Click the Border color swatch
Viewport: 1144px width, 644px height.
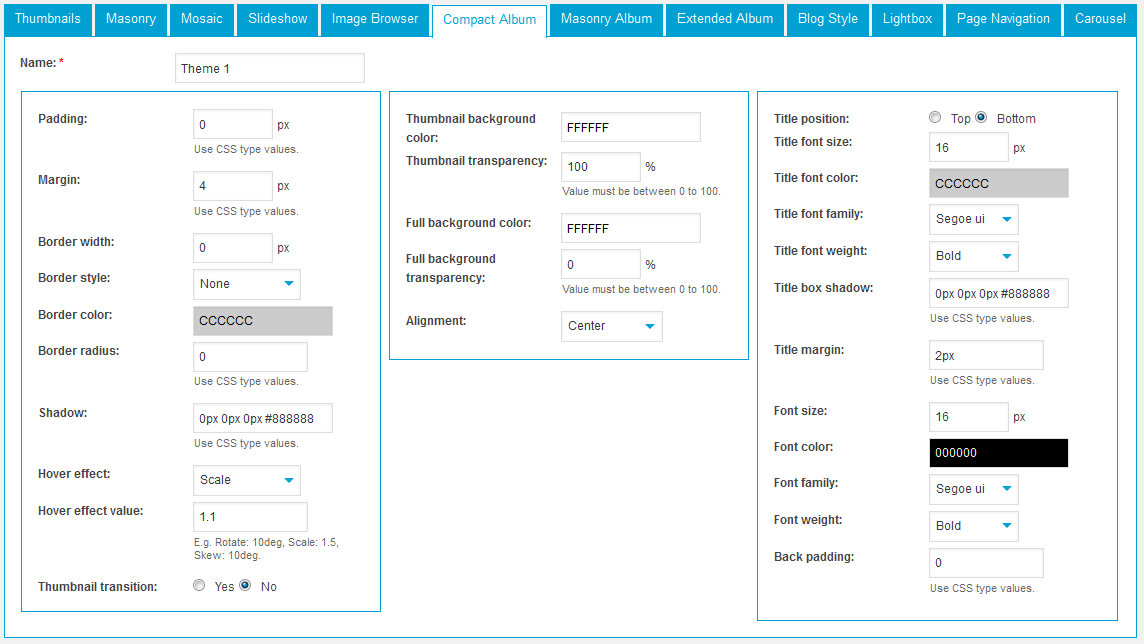263,321
